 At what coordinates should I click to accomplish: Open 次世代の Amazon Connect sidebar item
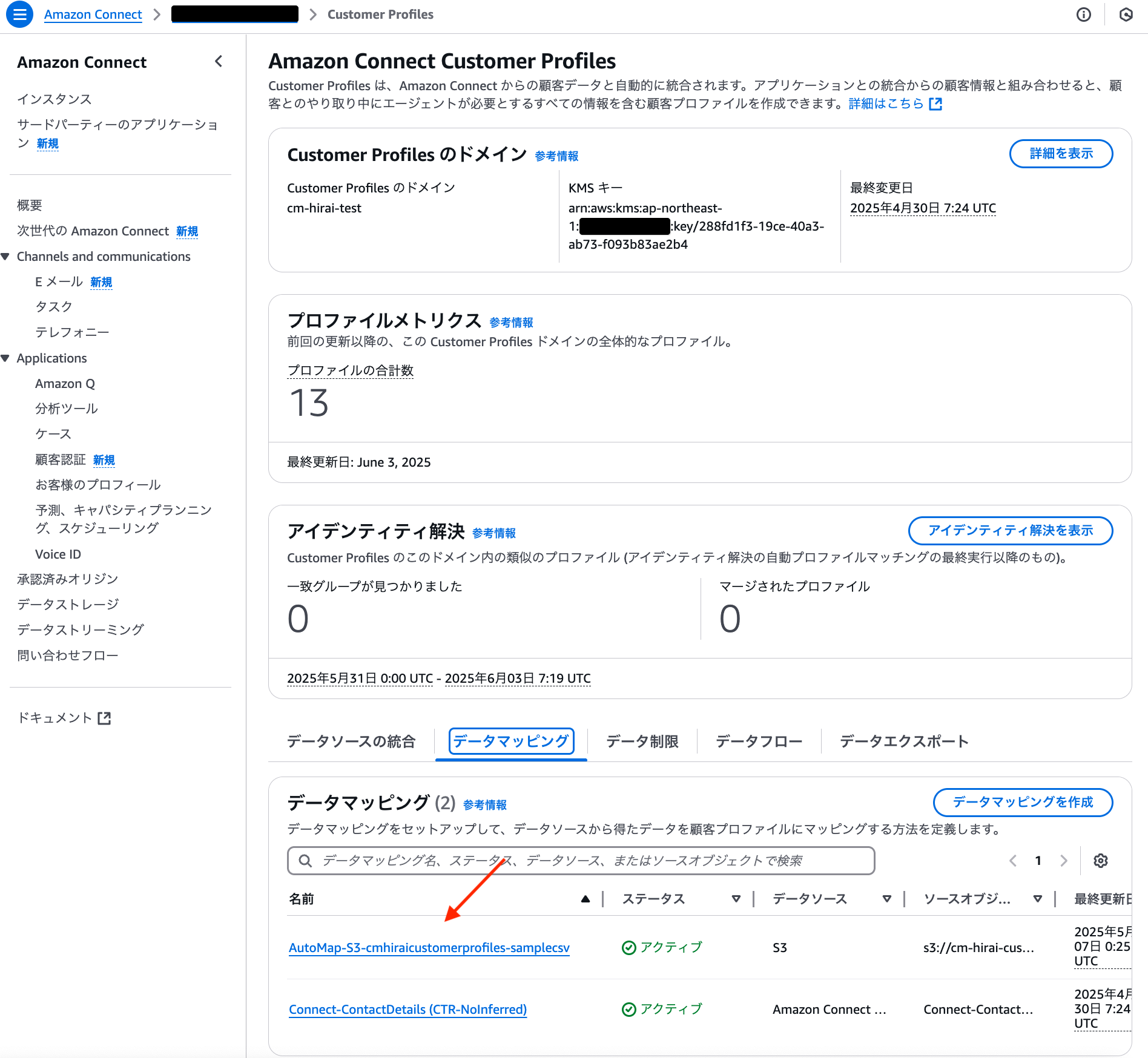click(93, 231)
